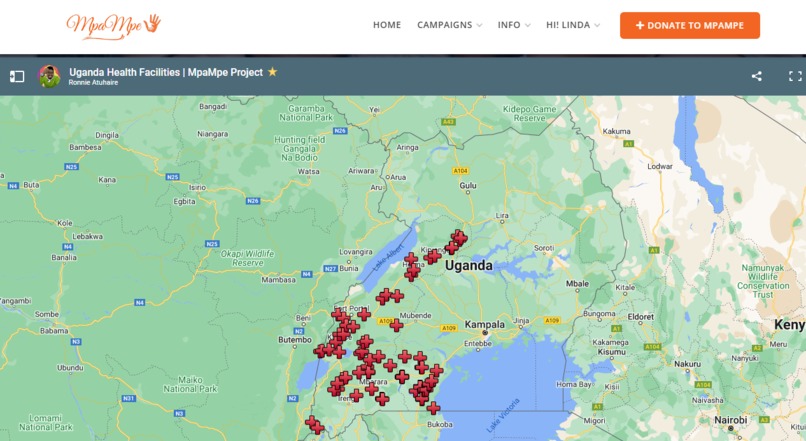The width and height of the screenshot is (806, 441).
Task: Click the Lake Victoria label
Action: coord(503,415)
